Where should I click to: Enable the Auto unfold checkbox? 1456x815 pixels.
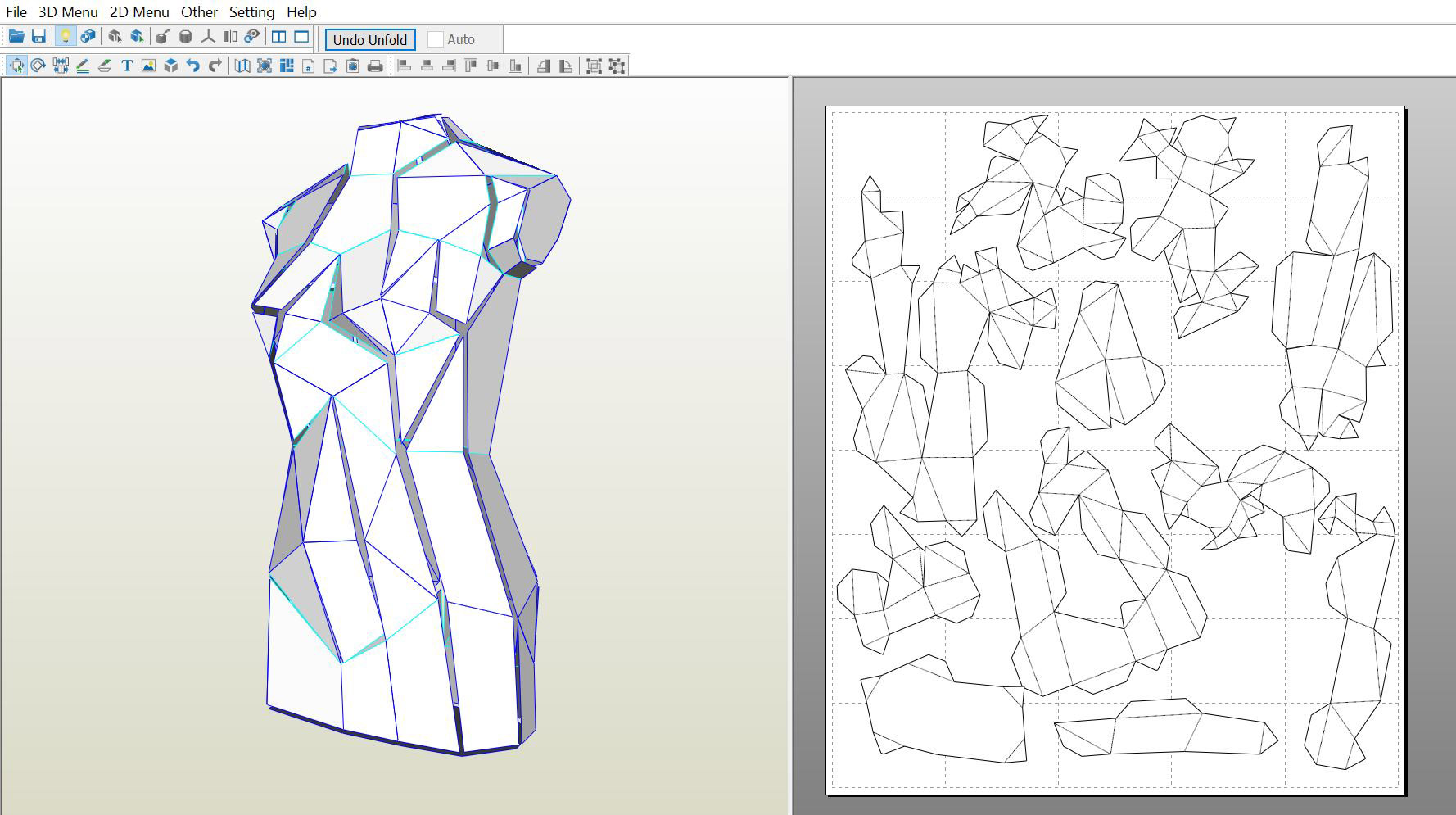coord(437,38)
